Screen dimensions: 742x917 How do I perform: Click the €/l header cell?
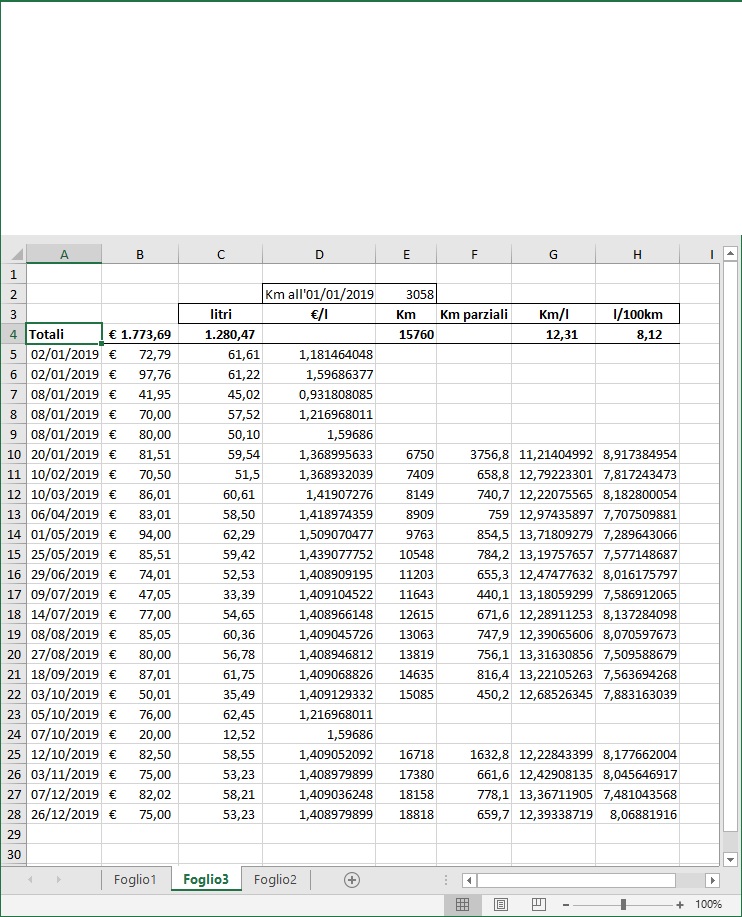point(319,314)
